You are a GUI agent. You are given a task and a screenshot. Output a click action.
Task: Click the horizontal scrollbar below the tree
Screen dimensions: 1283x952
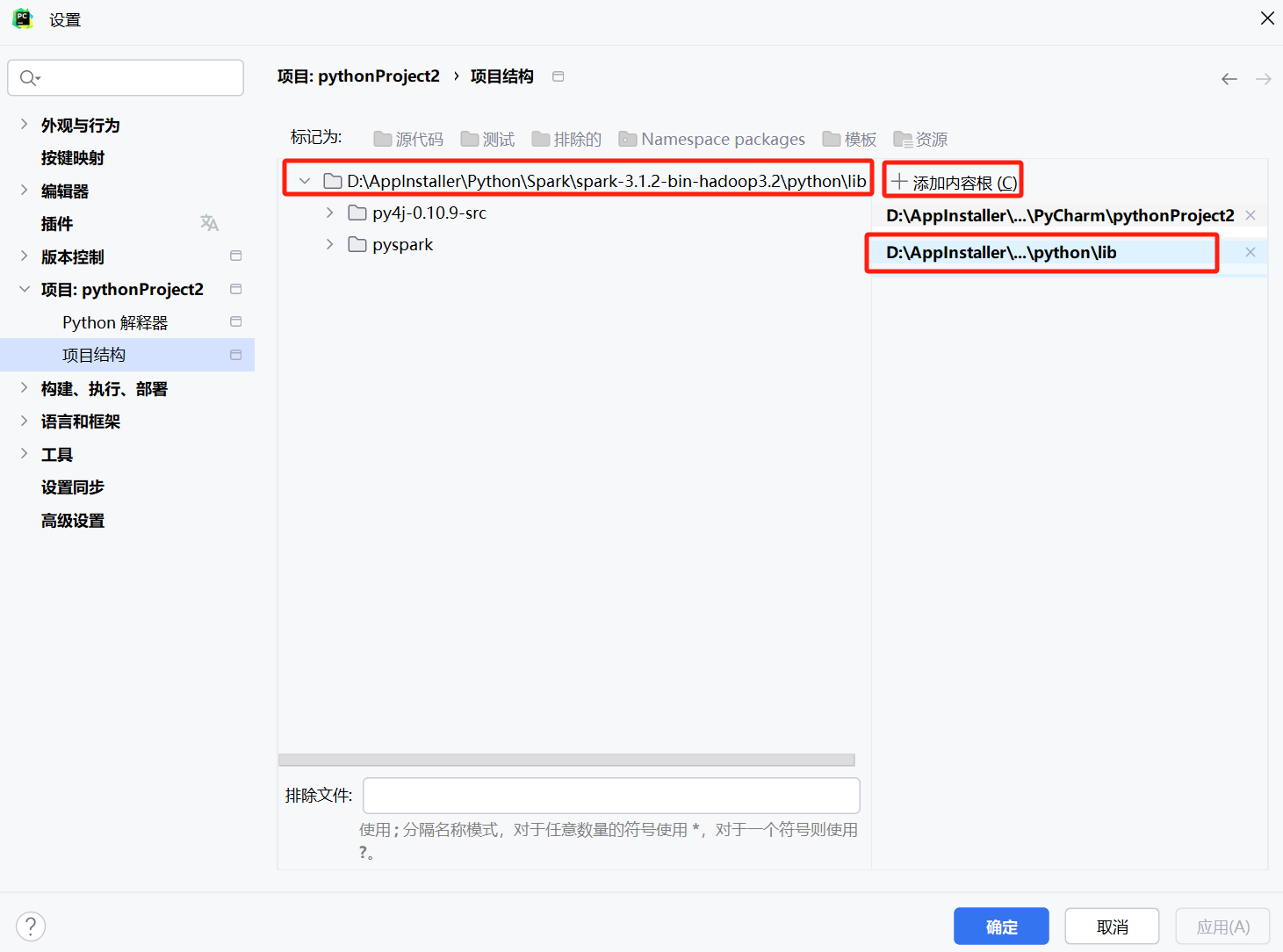click(x=566, y=760)
